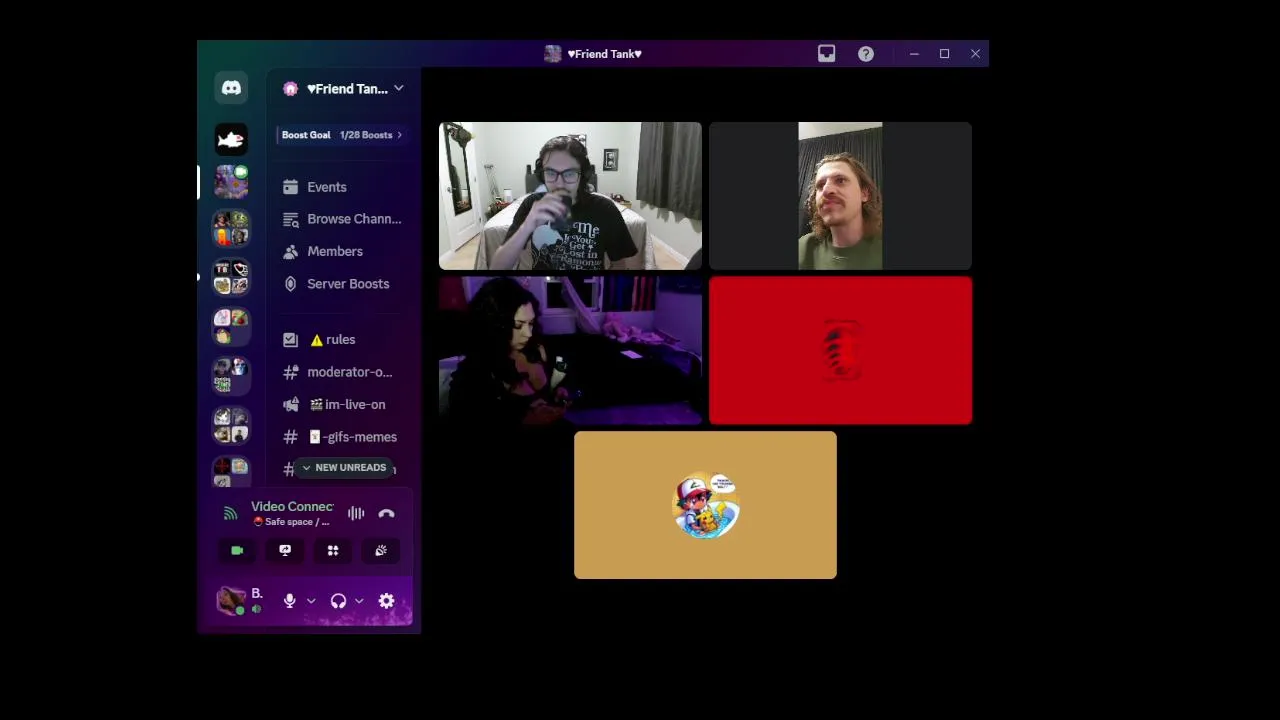Focus video of long-haired man with mustache
This screenshot has width=1280, height=720.
(x=840, y=196)
